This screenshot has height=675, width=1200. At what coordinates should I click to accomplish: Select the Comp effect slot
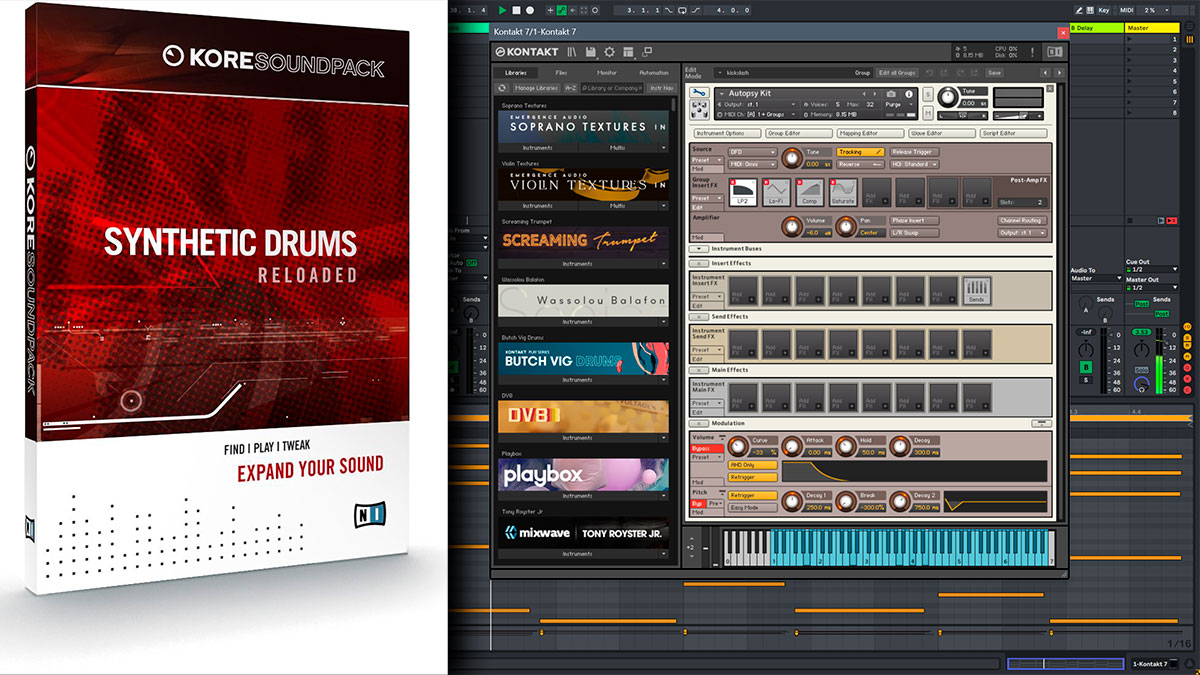tap(810, 193)
